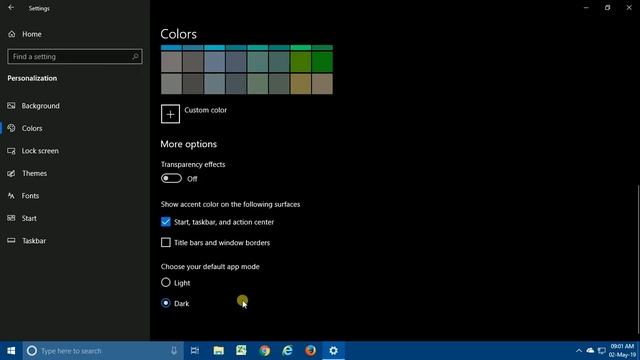The width and height of the screenshot is (640, 360).
Task: Launch Internet Explorer from the taskbar
Action: coord(288,351)
